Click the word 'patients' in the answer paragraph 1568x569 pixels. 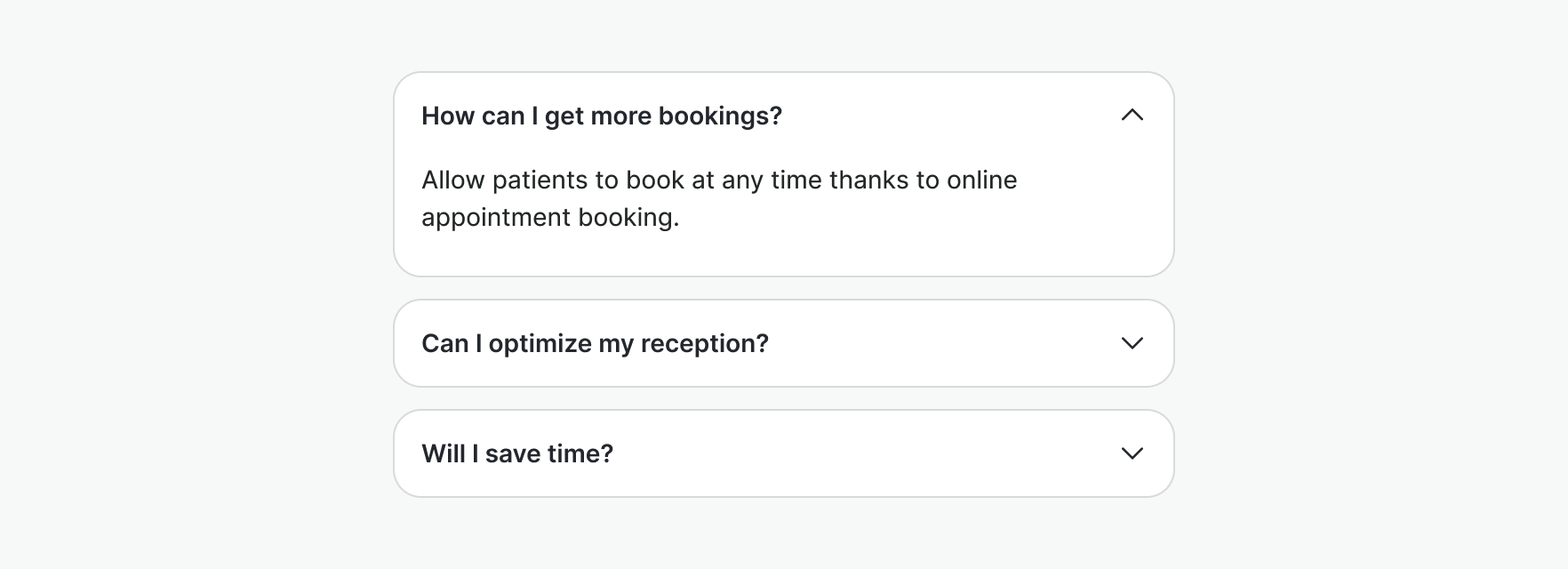(x=540, y=180)
